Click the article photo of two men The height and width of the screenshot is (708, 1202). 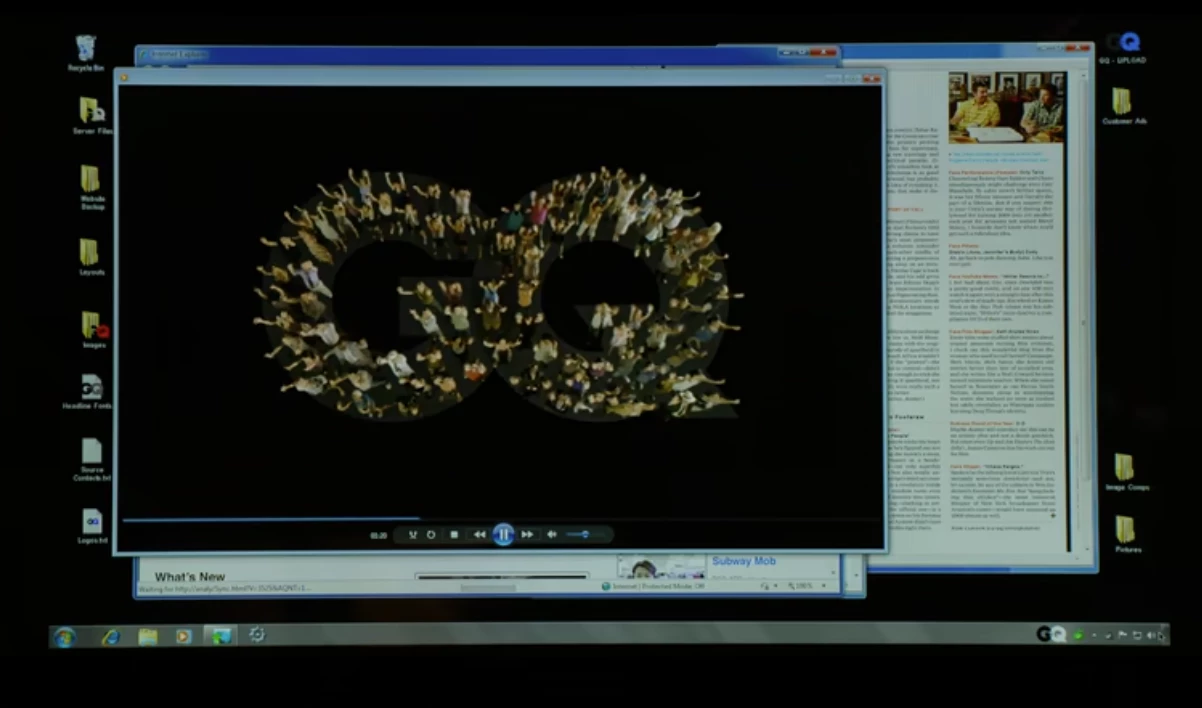coord(1007,107)
